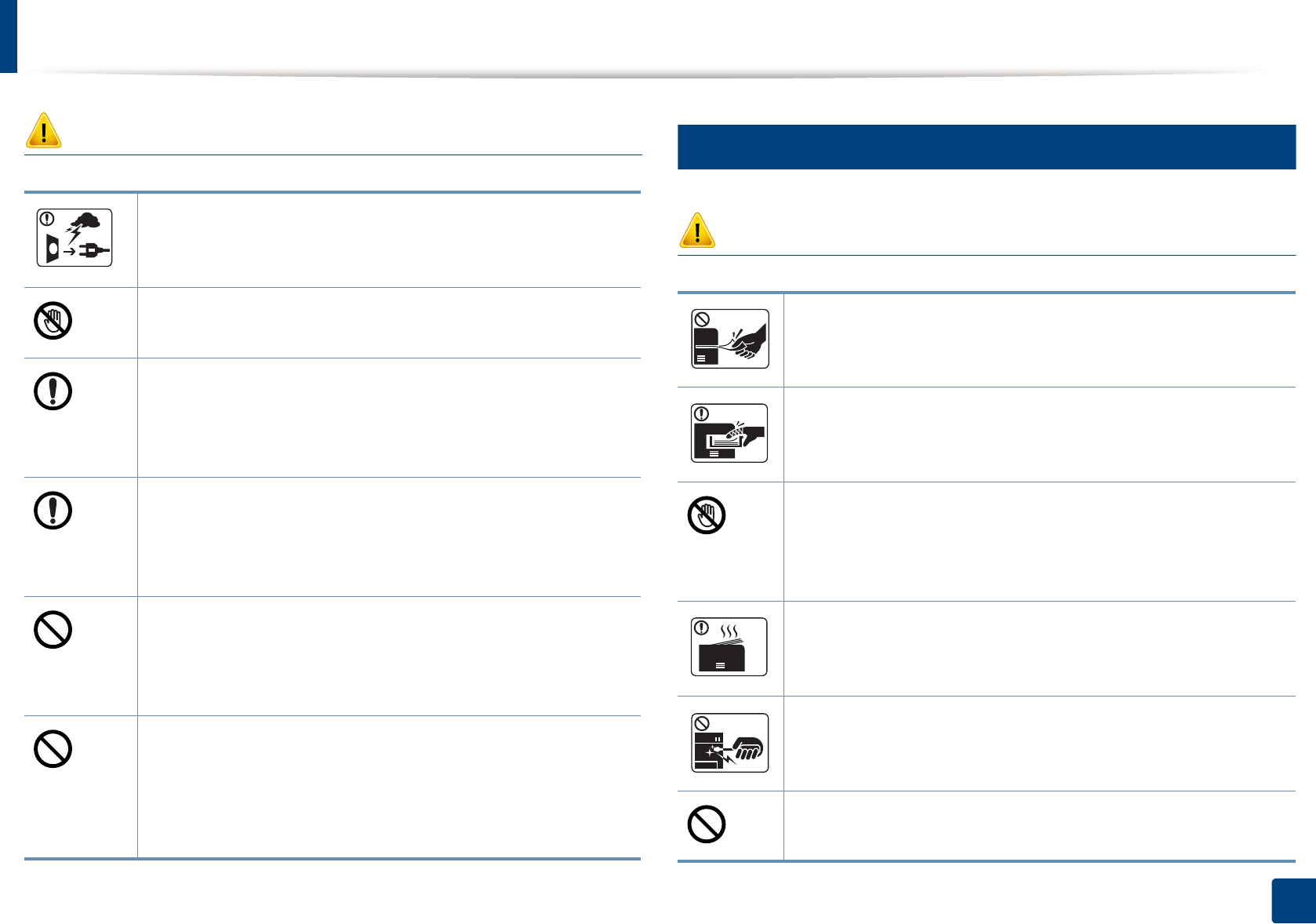
Task: Click the blank cell beside lightning storm icon
Action: pyautogui.click(x=389, y=240)
